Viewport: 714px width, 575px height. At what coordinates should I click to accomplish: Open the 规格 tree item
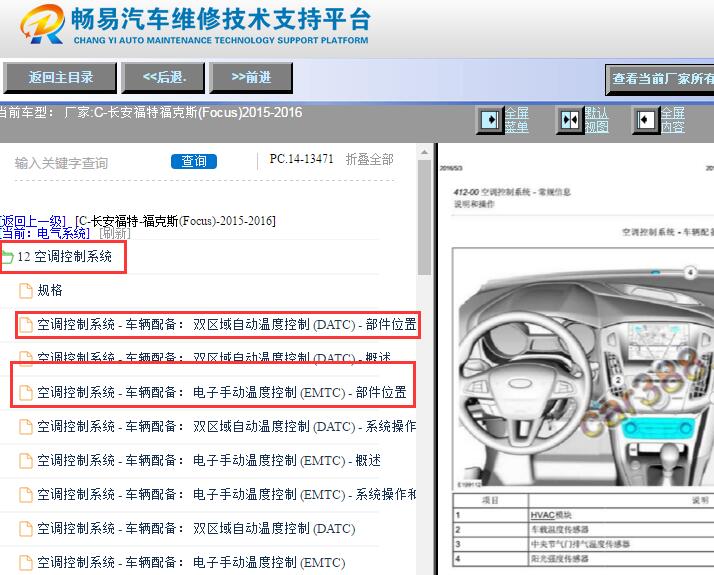pos(50,290)
